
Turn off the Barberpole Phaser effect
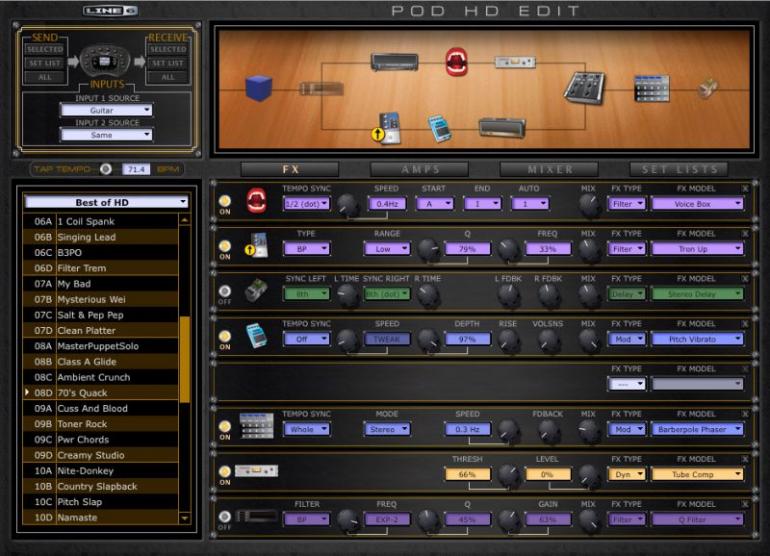tap(224, 426)
